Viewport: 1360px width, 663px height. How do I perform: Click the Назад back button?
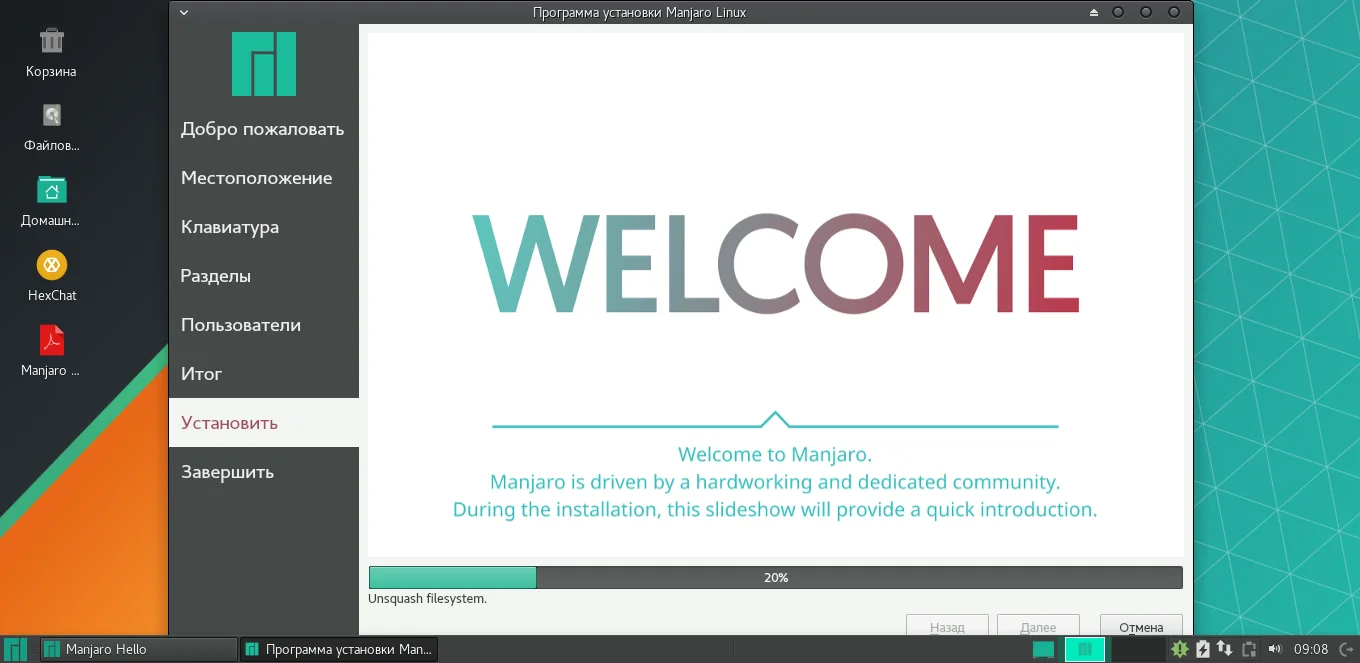pyautogui.click(x=947, y=626)
